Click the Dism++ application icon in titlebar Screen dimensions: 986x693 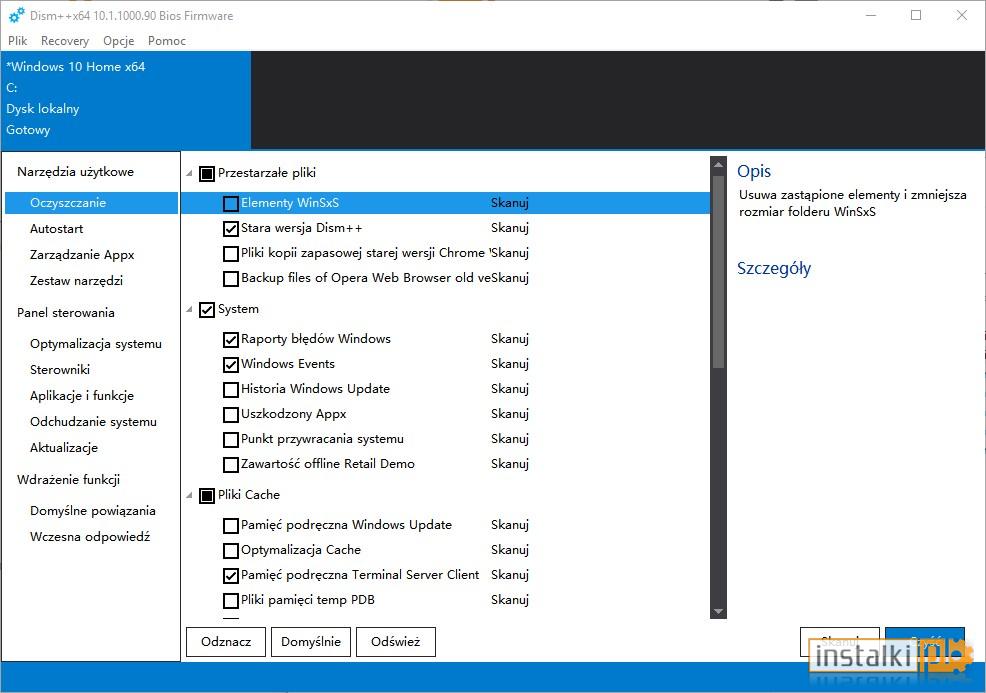click(14, 15)
